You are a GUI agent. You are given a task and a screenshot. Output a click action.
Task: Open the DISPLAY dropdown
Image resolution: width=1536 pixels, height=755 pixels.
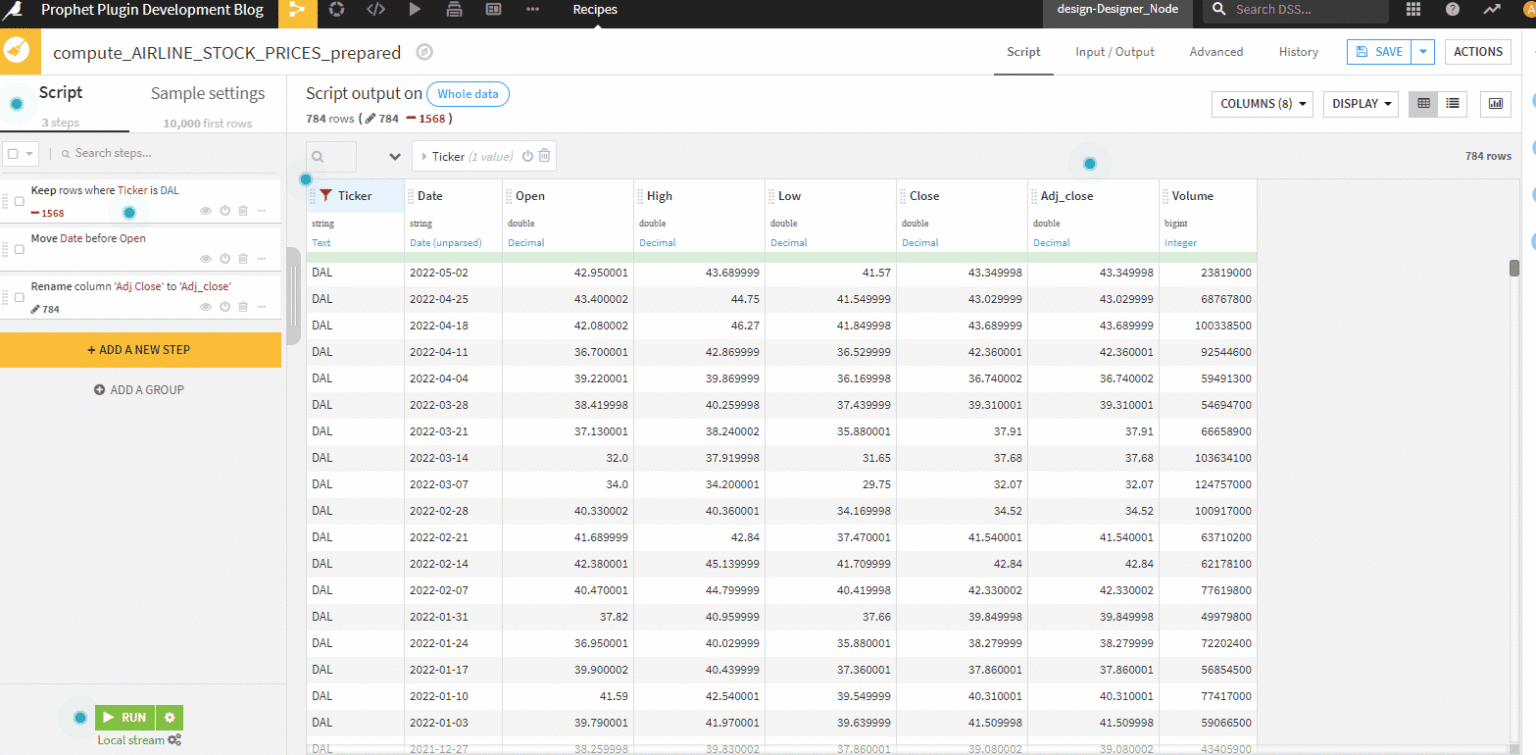pyautogui.click(x=1360, y=103)
